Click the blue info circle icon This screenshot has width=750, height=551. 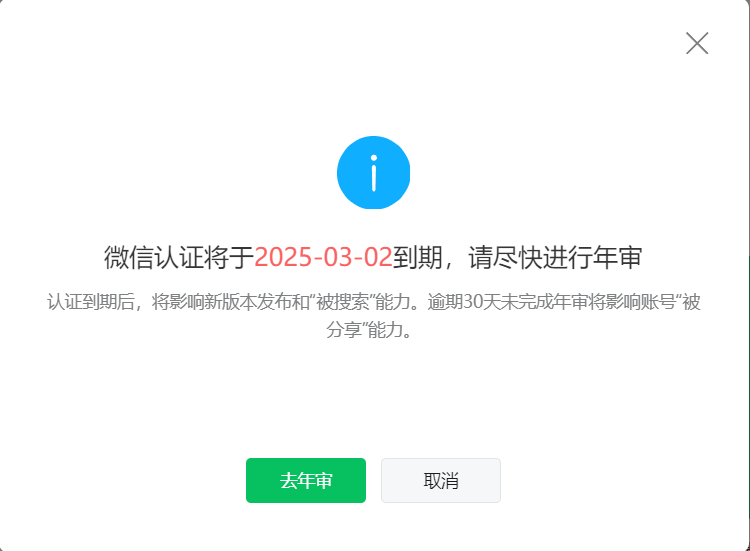point(374,173)
